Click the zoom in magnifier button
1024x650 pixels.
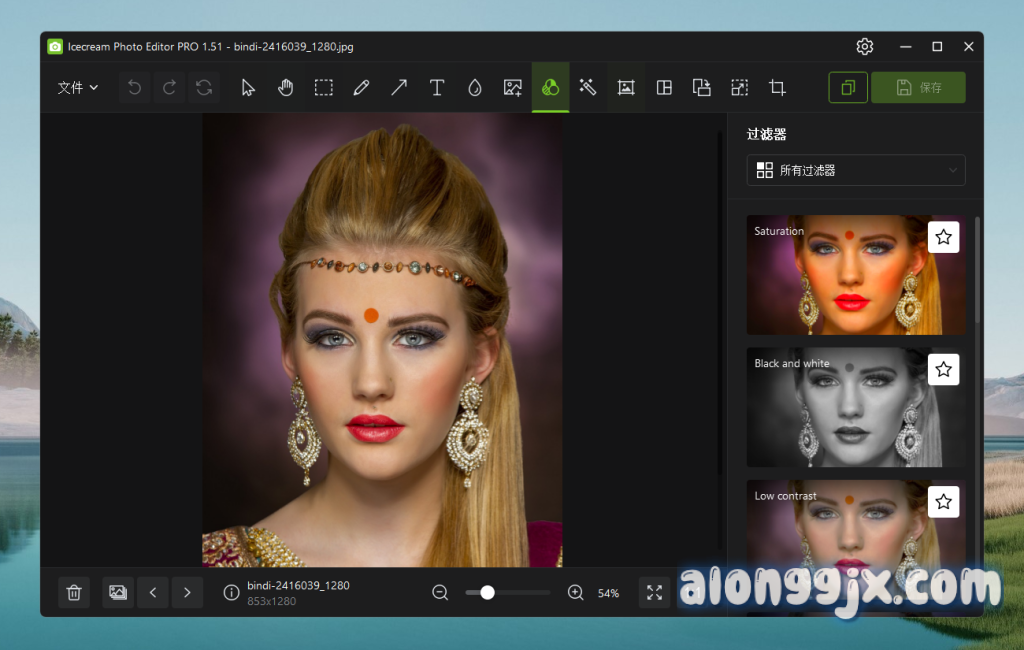point(576,593)
